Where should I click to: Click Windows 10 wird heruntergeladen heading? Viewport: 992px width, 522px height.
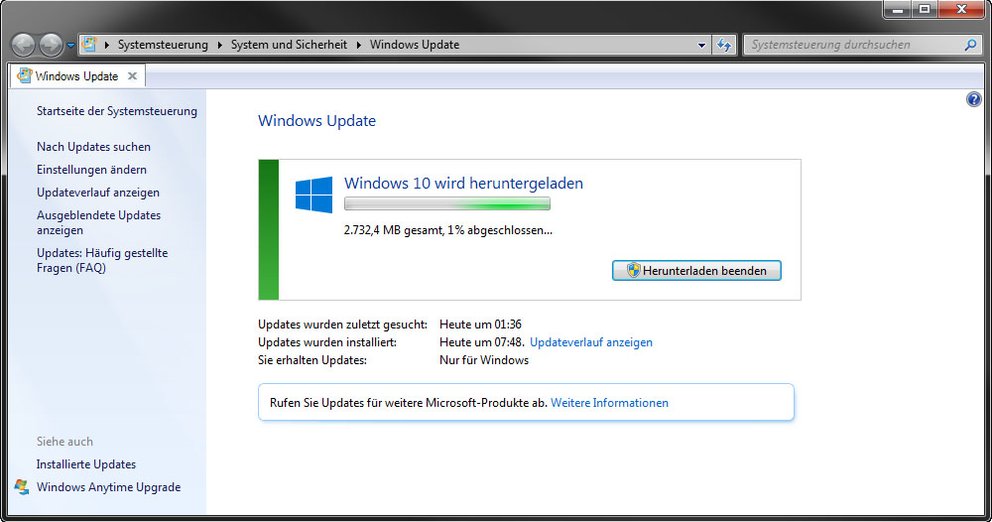(x=464, y=183)
